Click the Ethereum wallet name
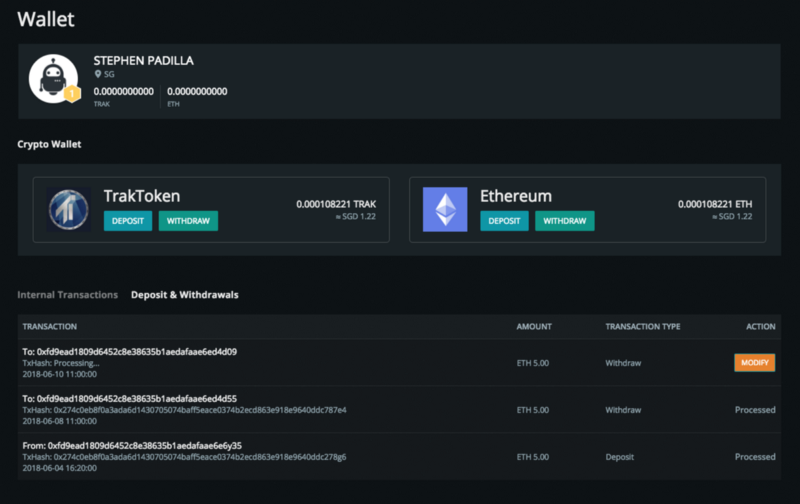The height and width of the screenshot is (504, 800). click(x=516, y=196)
